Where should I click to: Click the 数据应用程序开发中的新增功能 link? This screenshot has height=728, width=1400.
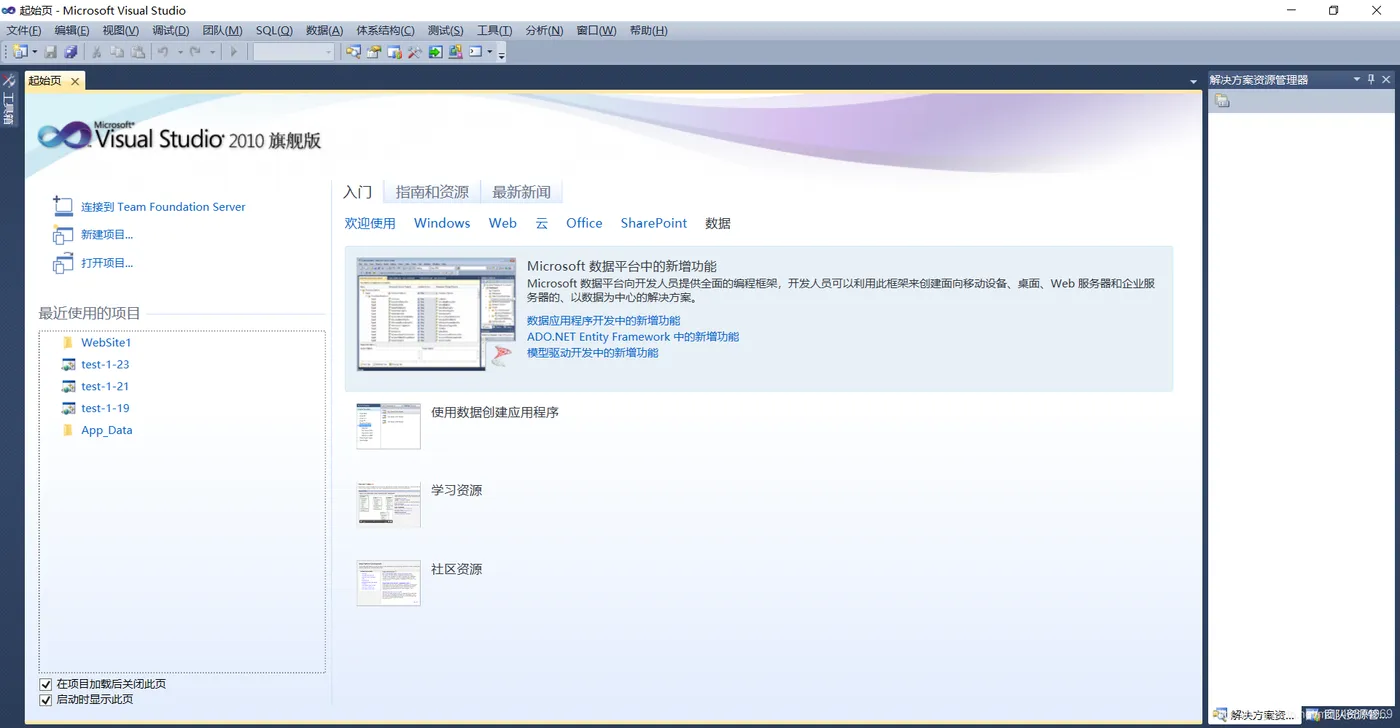click(x=603, y=321)
